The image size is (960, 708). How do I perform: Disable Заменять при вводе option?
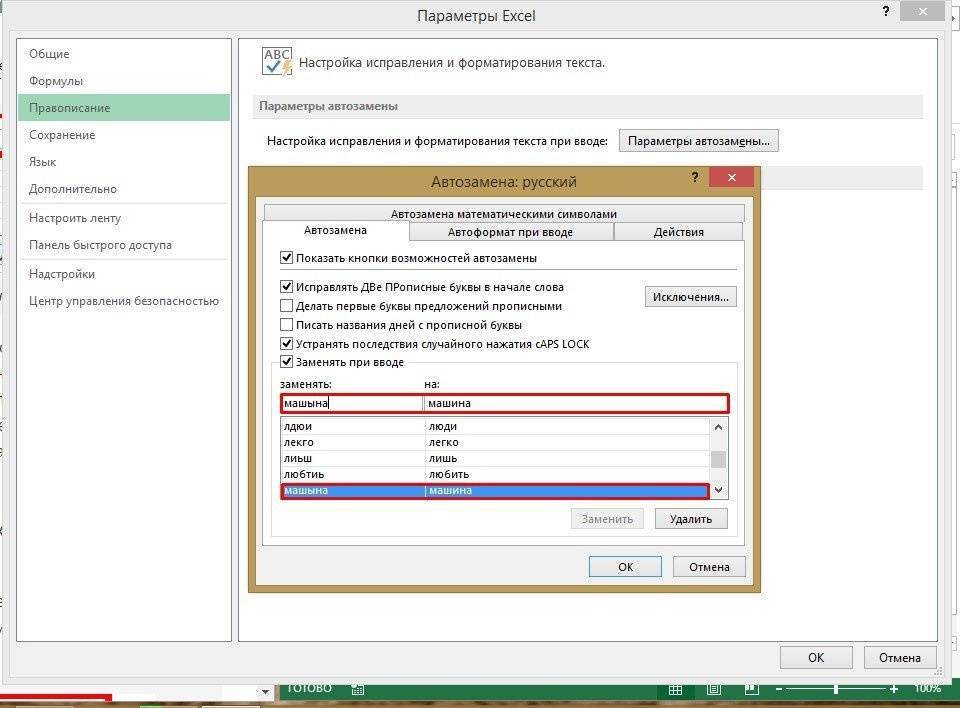(x=285, y=362)
